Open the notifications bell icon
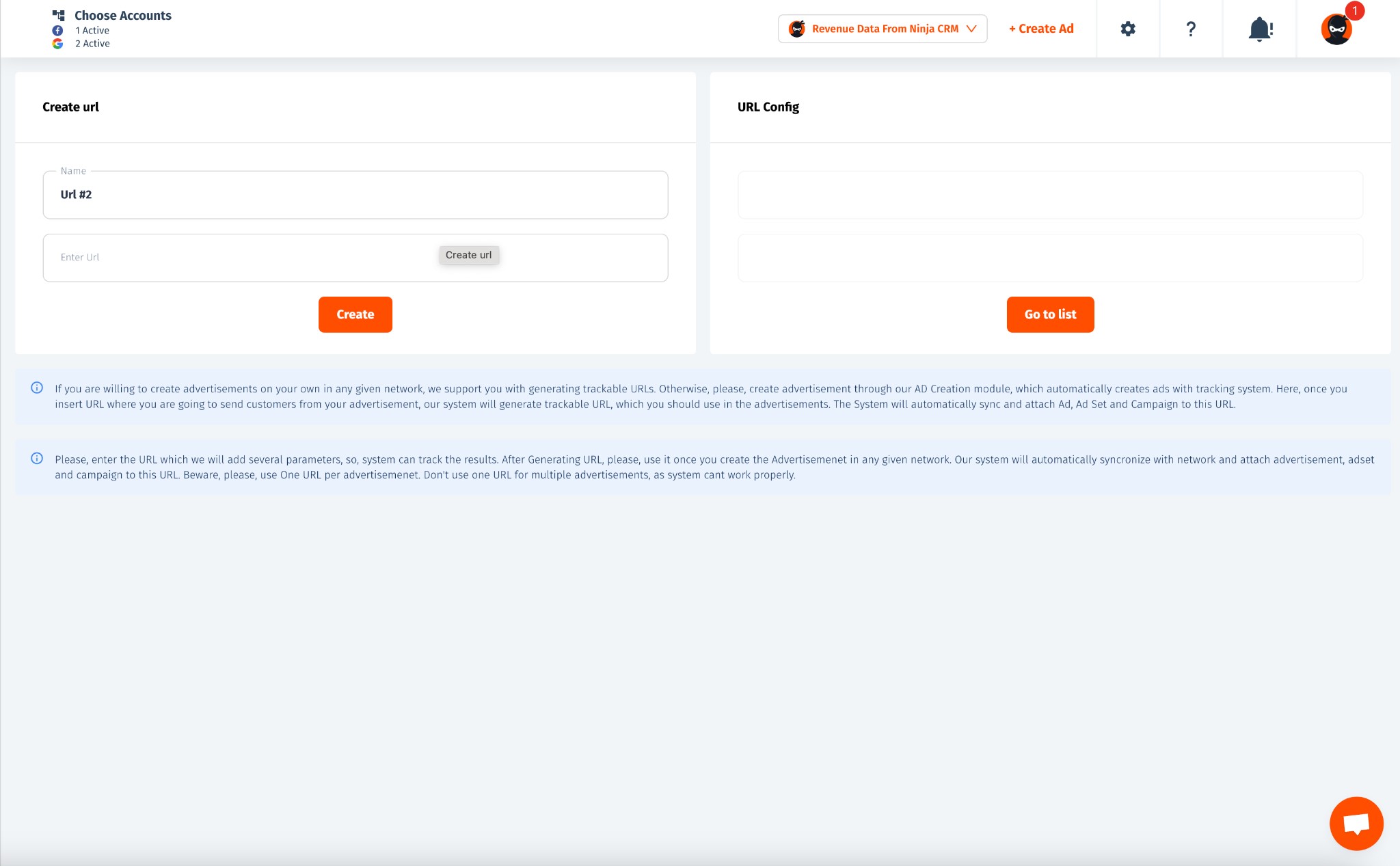Viewport: 1400px width, 866px height. pyautogui.click(x=1260, y=29)
